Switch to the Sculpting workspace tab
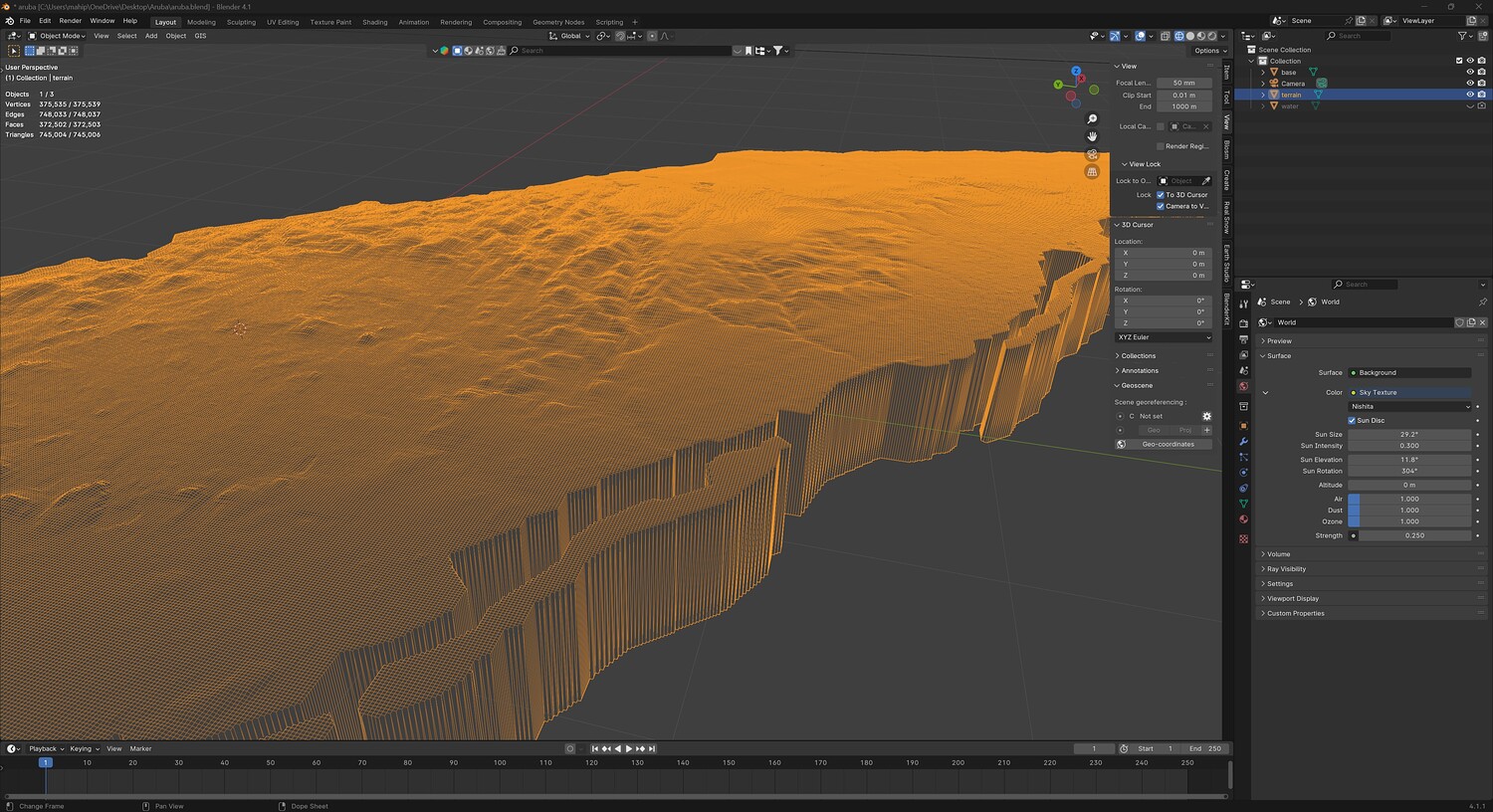Image resolution: width=1493 pixels, height=812 pixels. pyautogui.click(x=241, y=22)
